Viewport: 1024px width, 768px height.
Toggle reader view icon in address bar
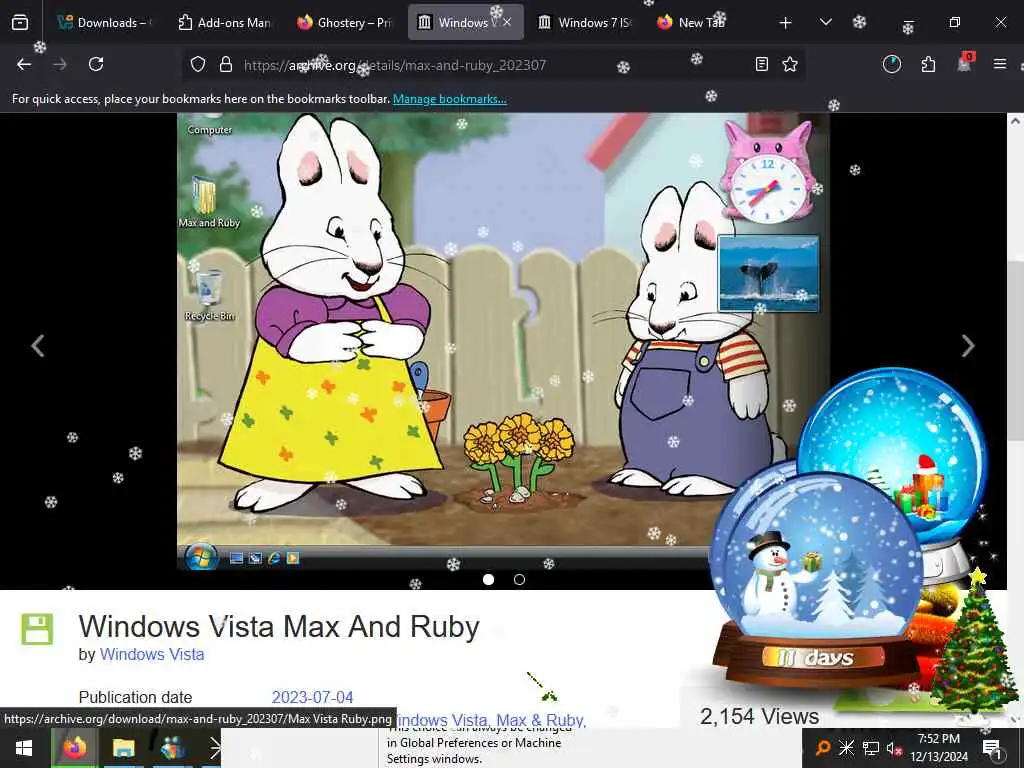(x=761, y=64)
